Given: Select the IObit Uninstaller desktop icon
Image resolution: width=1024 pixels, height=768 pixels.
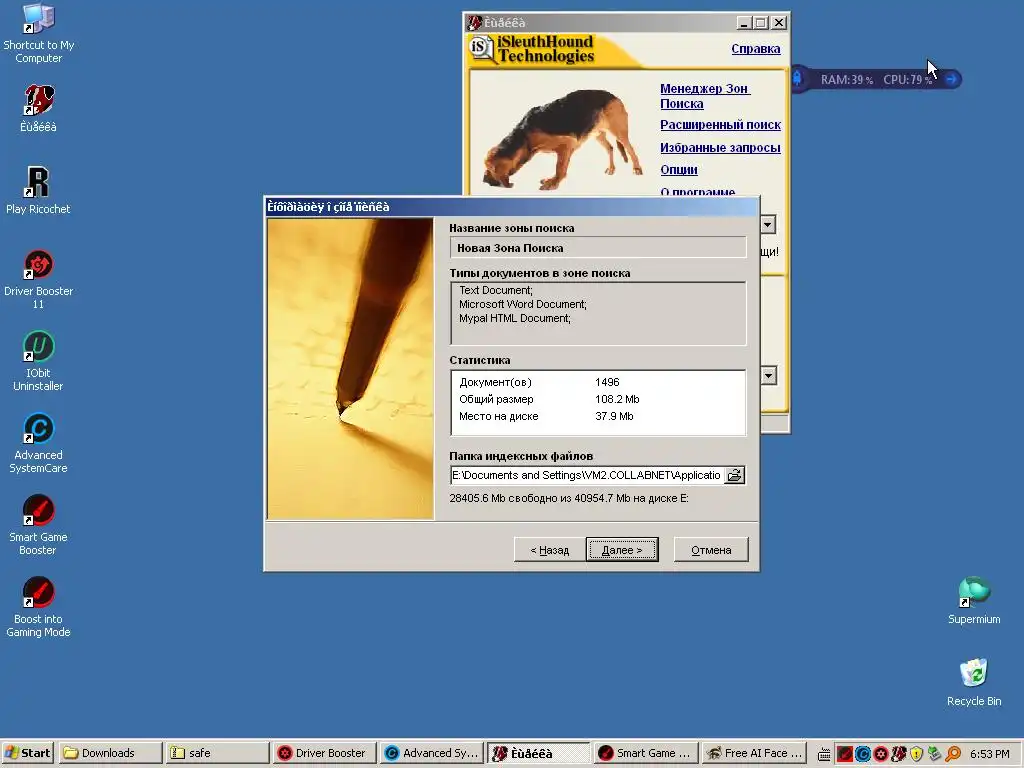Looking at the screenshot, I should [x=39, y=361].
